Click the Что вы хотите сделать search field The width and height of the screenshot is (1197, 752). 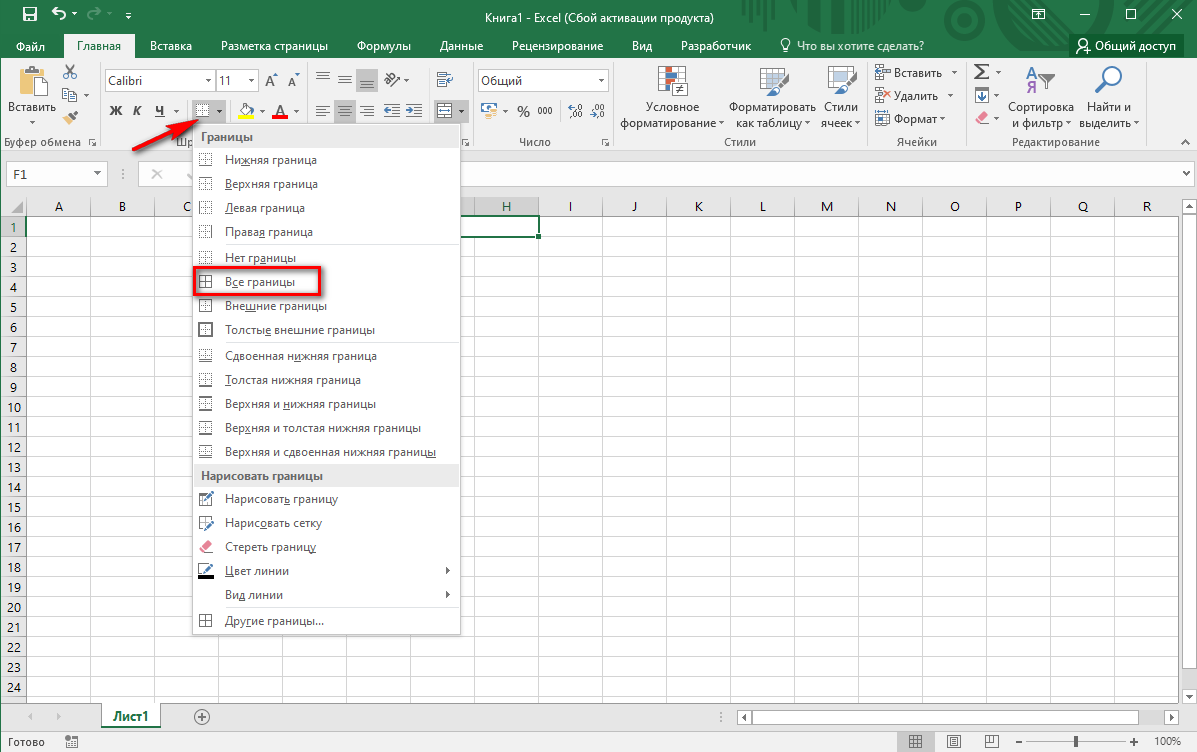(x=852, y=46)
